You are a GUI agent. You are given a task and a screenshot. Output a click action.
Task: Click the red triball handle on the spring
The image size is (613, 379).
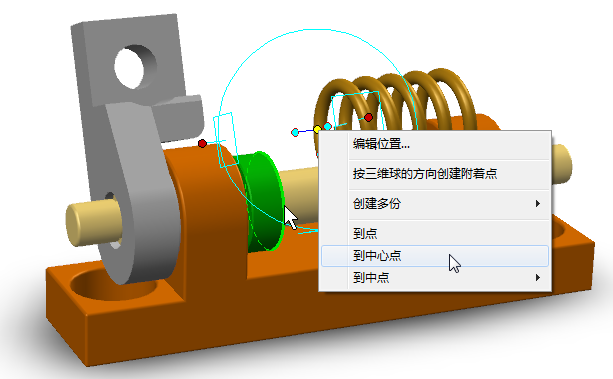[x=368, y=117]
